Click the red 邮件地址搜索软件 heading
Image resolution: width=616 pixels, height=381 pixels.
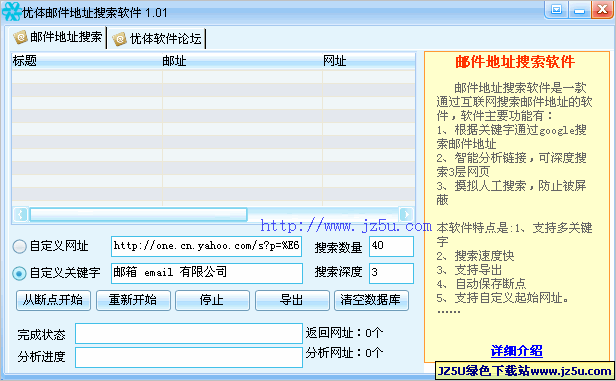(x=515, y=62)
